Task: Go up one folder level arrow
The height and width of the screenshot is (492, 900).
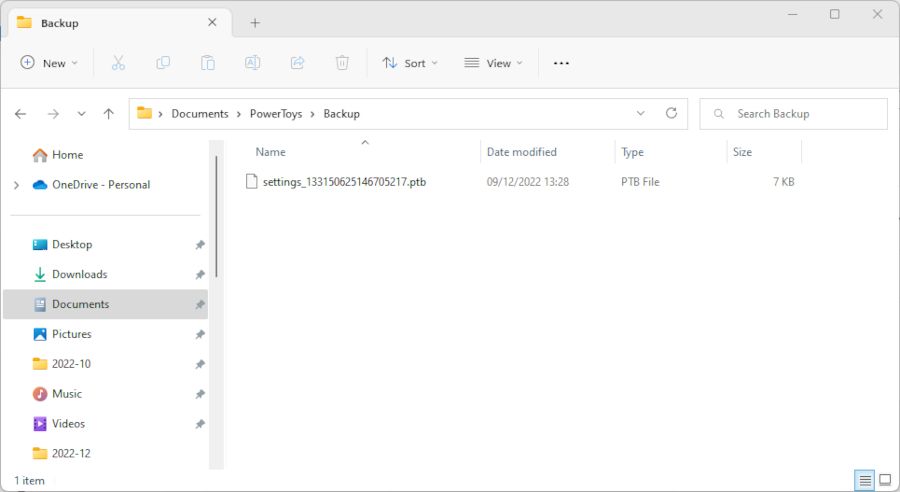Action: coord(108,114)
